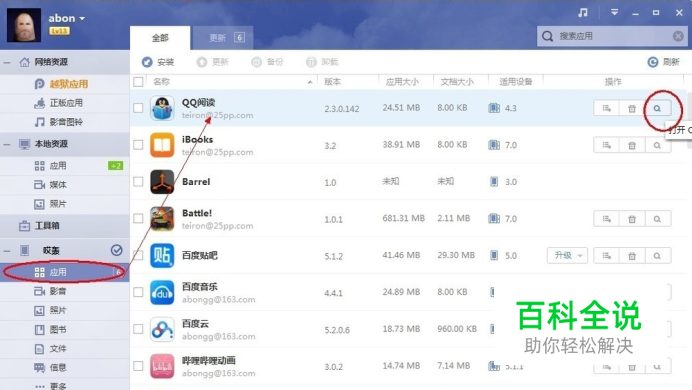Tick the select-all checkbox in header row
This screenshot has width=692, height=390.
(138, 82)
